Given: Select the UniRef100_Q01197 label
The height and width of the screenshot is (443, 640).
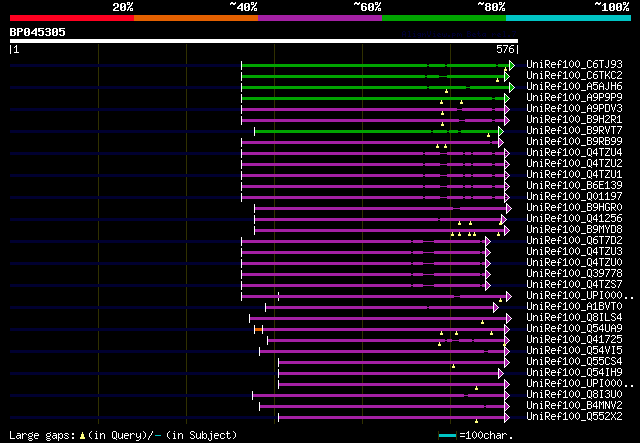Looking at the screenshot, I should point(574,197).
